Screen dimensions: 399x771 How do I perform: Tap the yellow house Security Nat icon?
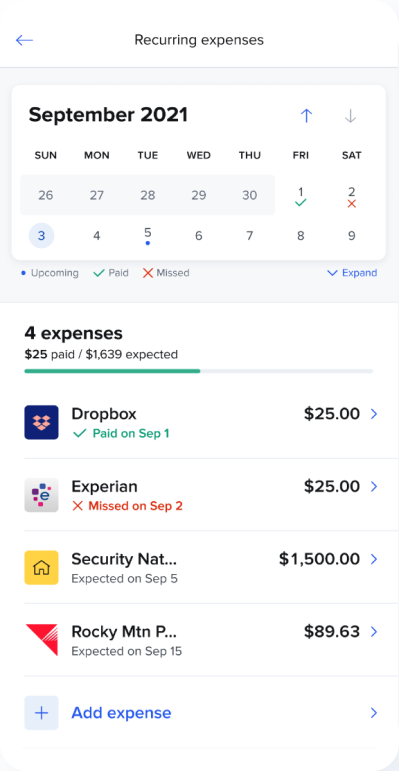point(41,567)
